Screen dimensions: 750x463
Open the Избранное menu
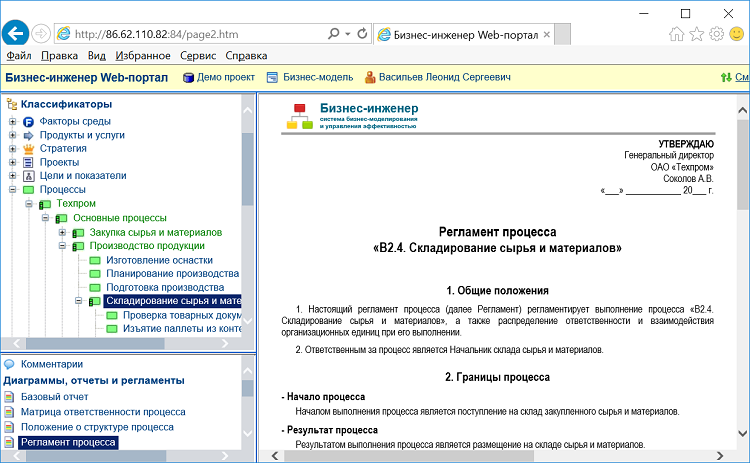[143, 56]
